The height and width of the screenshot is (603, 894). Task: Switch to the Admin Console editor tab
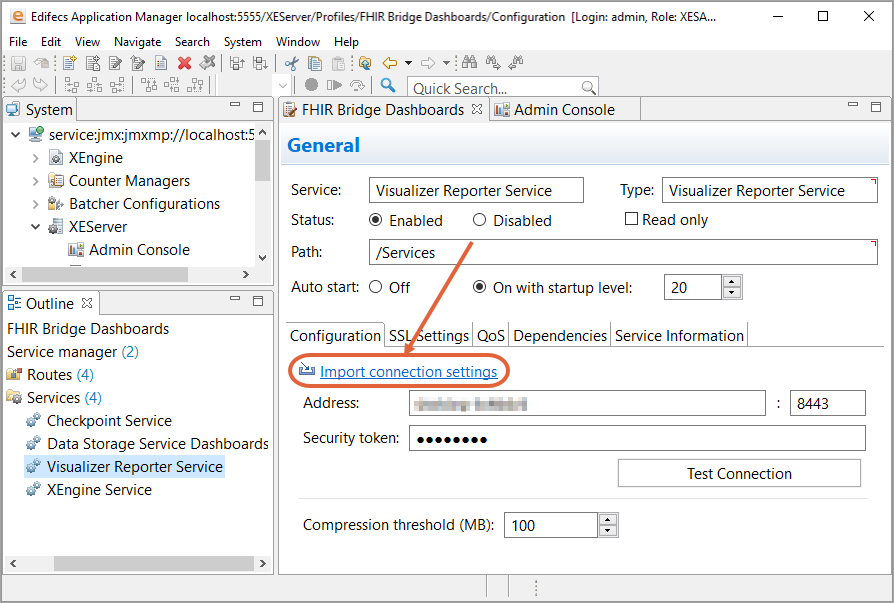click(x=564, y=109)
